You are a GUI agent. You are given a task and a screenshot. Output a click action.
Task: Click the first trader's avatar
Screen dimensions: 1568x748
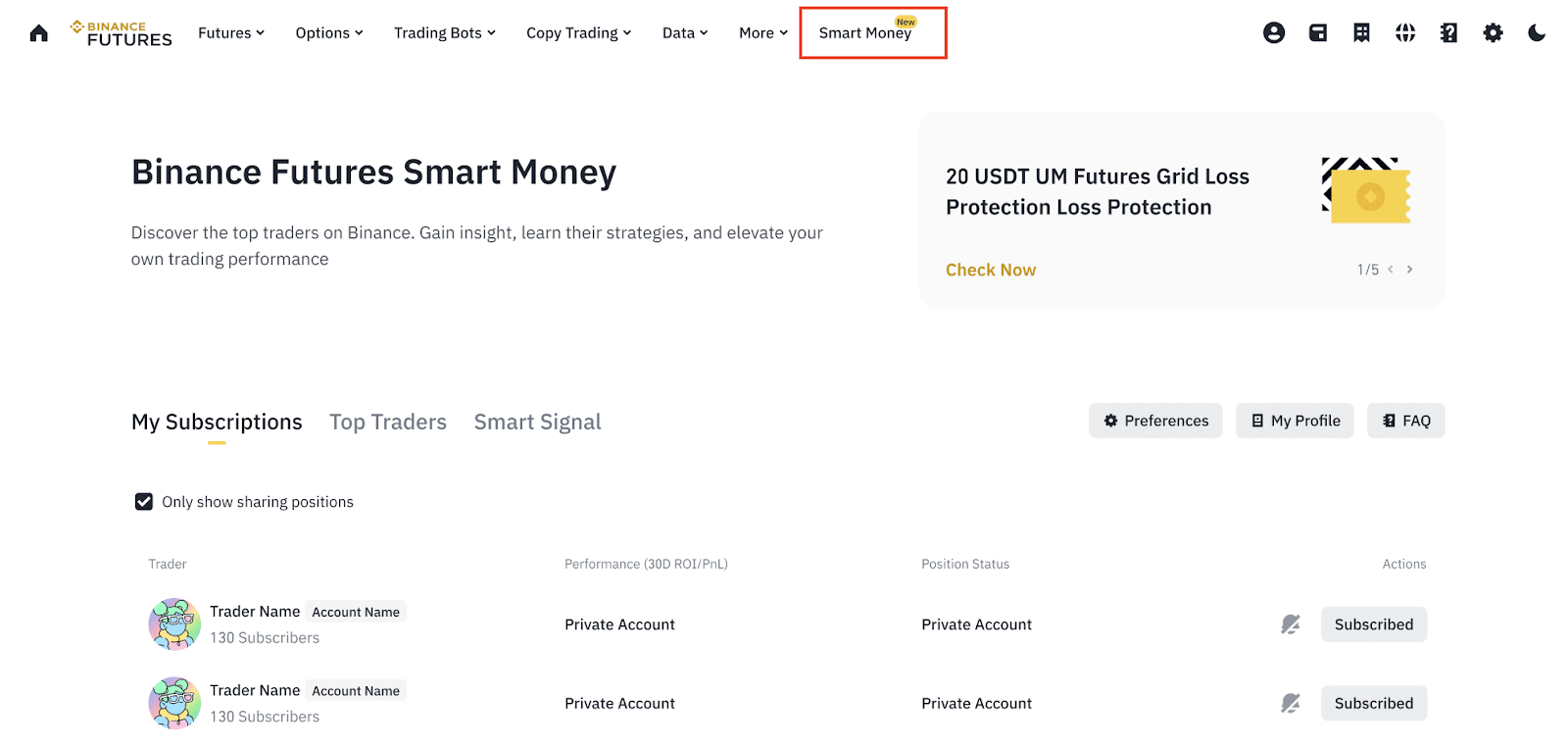tap(174, 624)
